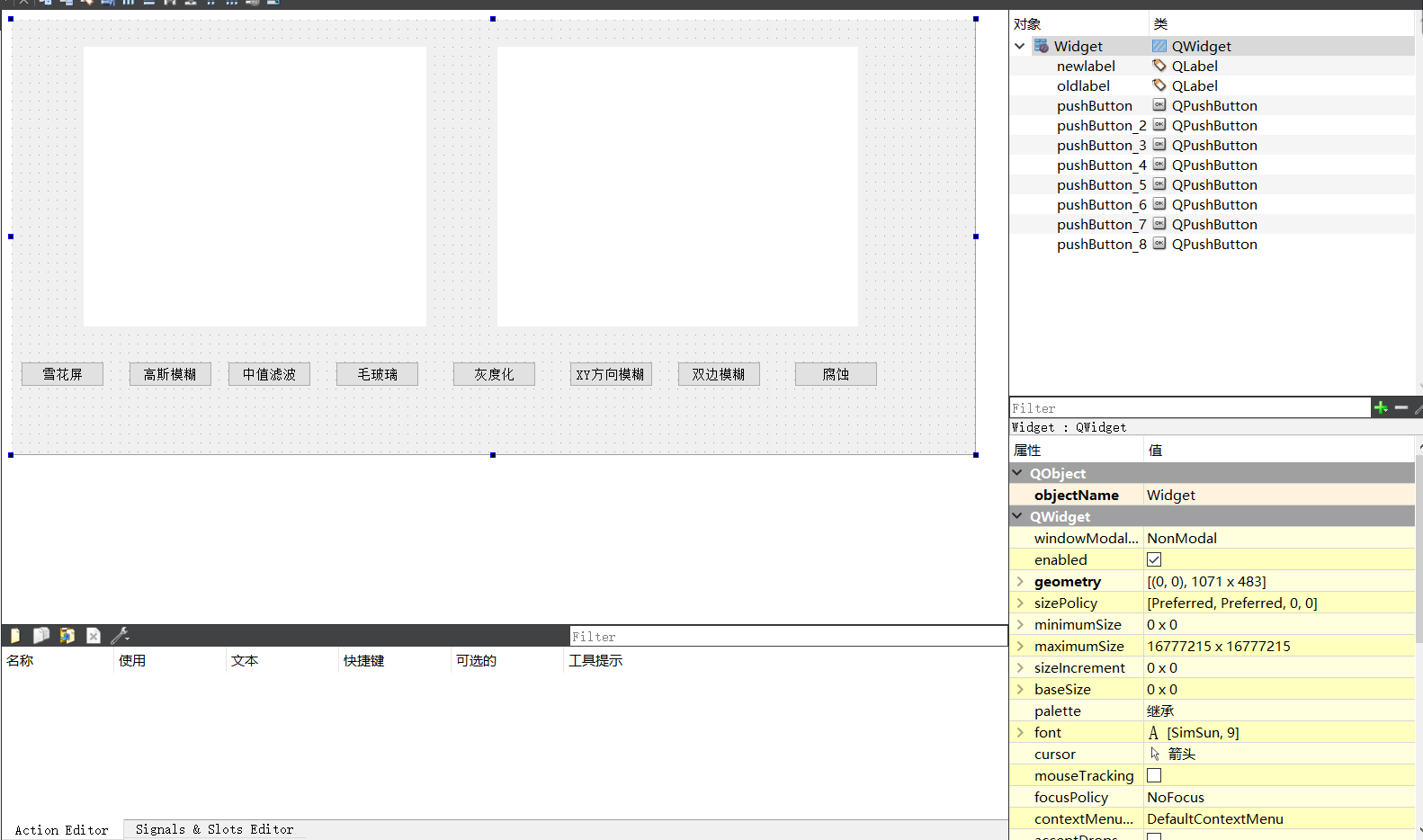Expand the sizeIncrement property
This screenshot has width=1423, height=840.
click(x=1020, y=667)
